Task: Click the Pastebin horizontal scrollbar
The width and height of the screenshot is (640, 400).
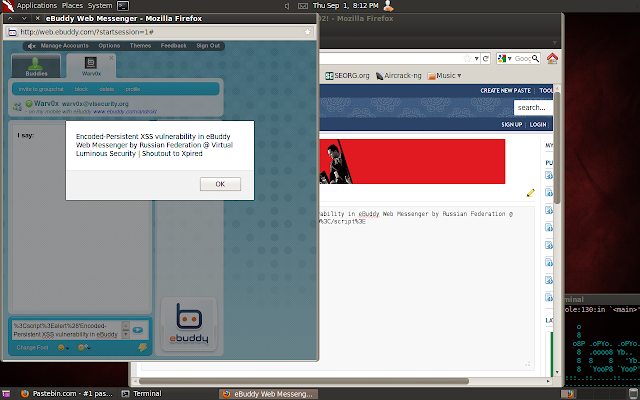Action: click(x=304, y=381)
